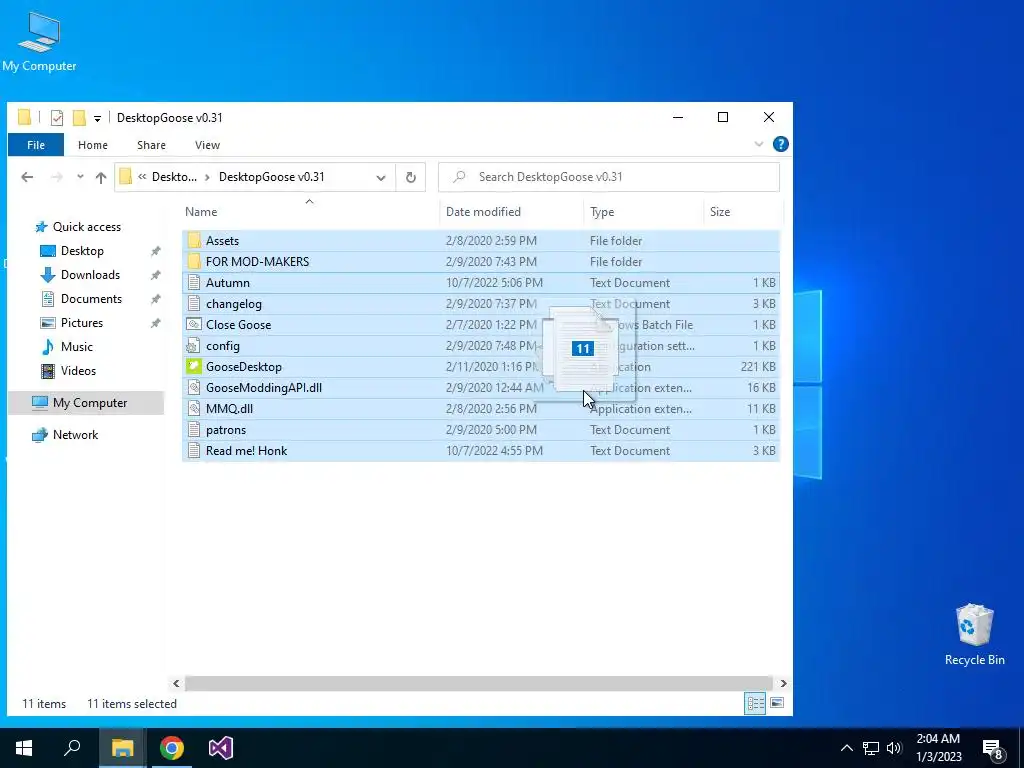The image size is (1024, 768).
Task: Open the Customize Quick Access Toolbar dropdown
Action: 97,118
